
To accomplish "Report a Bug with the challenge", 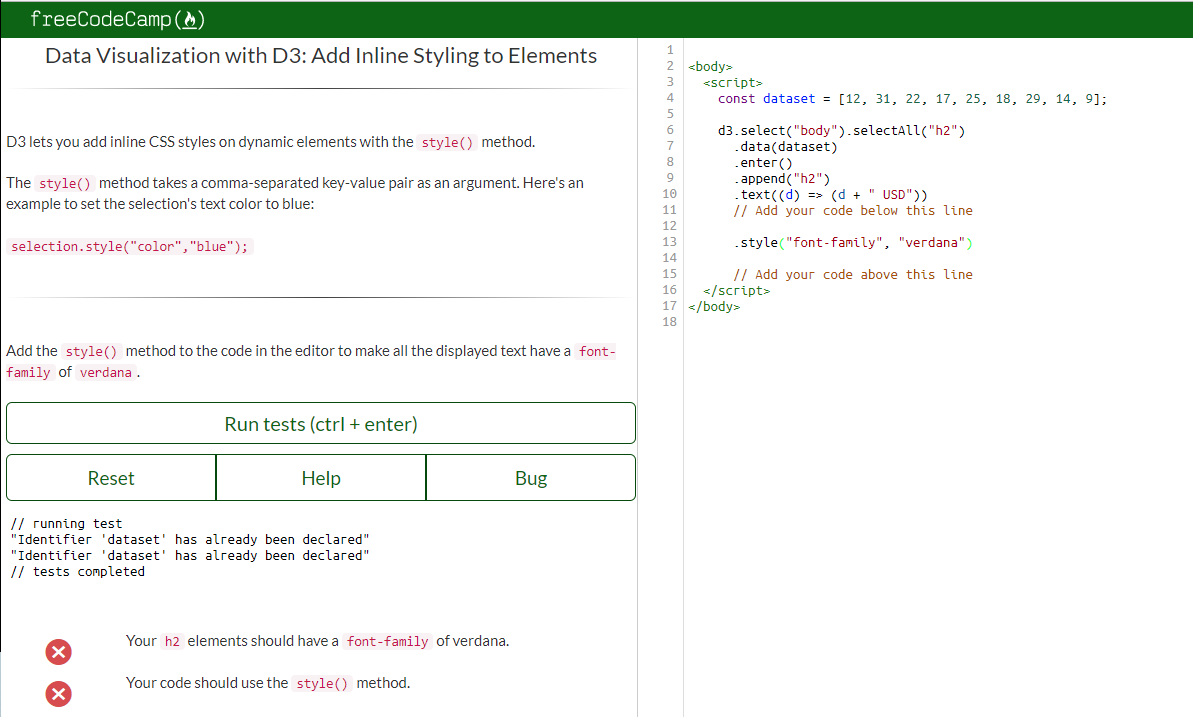I will (530, 477).
